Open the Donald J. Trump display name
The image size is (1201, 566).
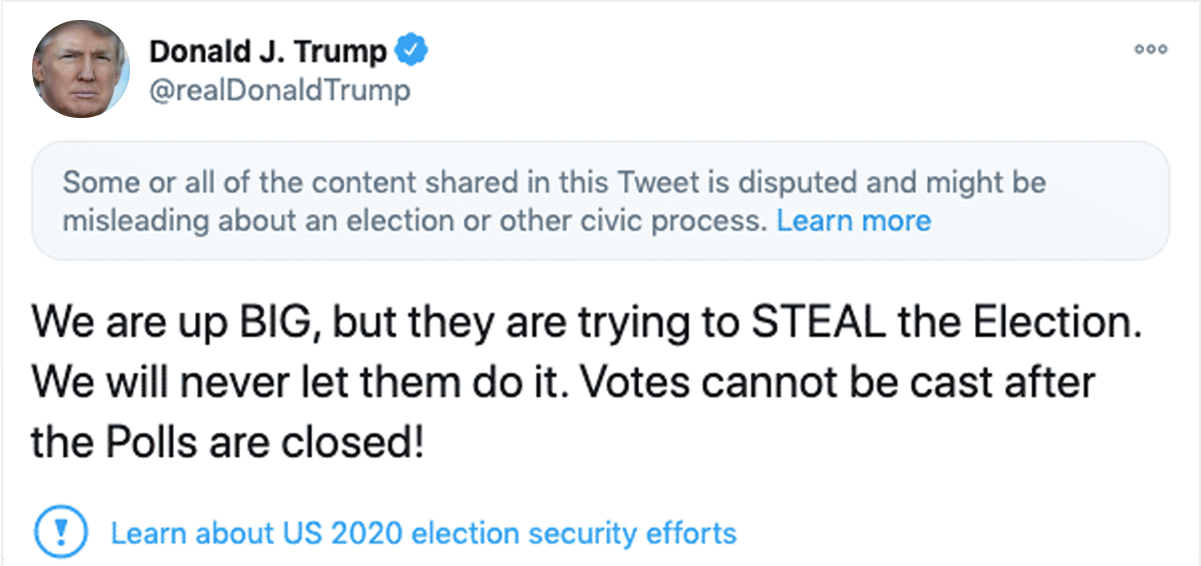pyautogui.click(x=269, y=50)
